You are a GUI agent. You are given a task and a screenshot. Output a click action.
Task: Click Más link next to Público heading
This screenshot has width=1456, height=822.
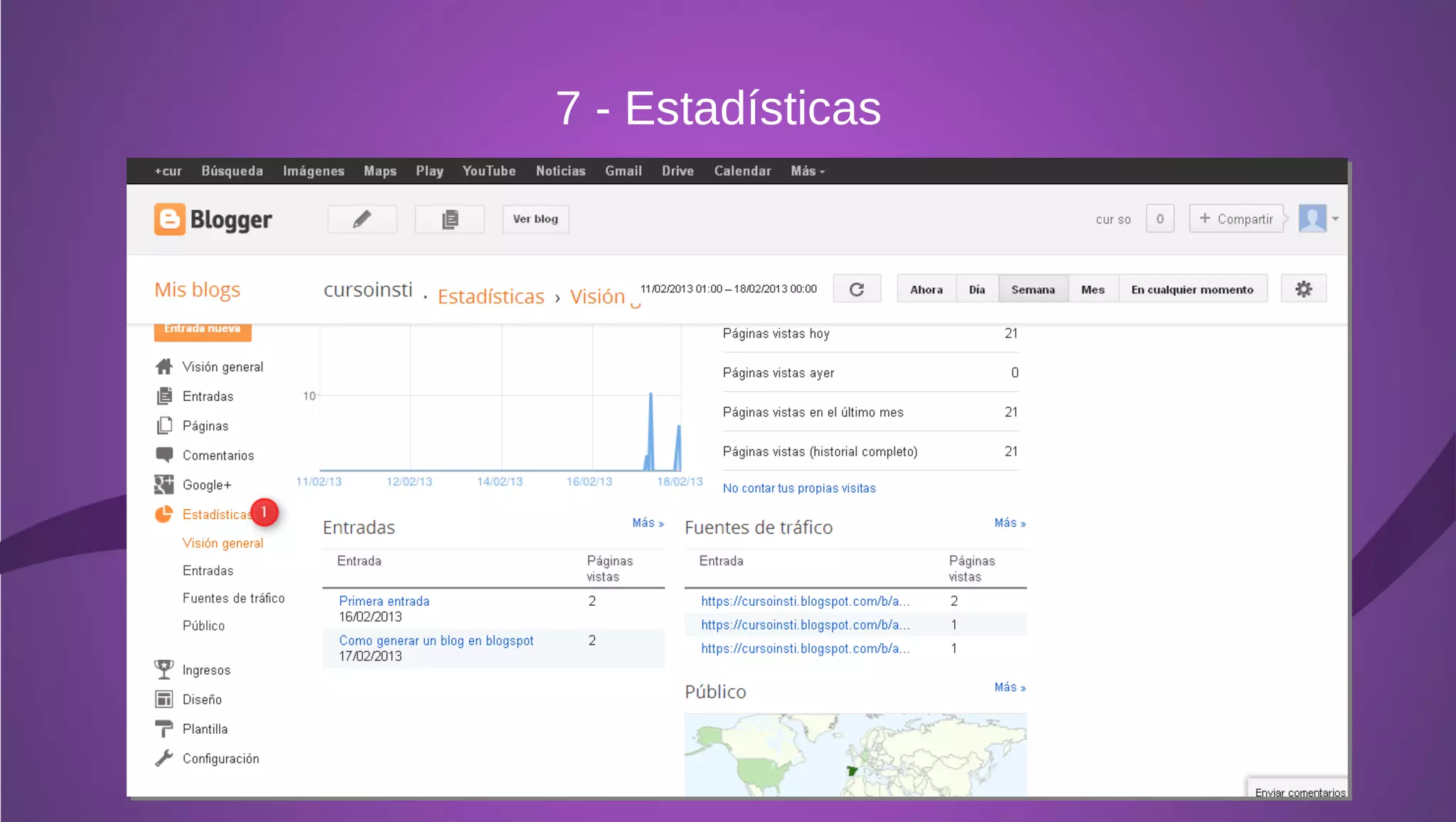(1010, 688)
